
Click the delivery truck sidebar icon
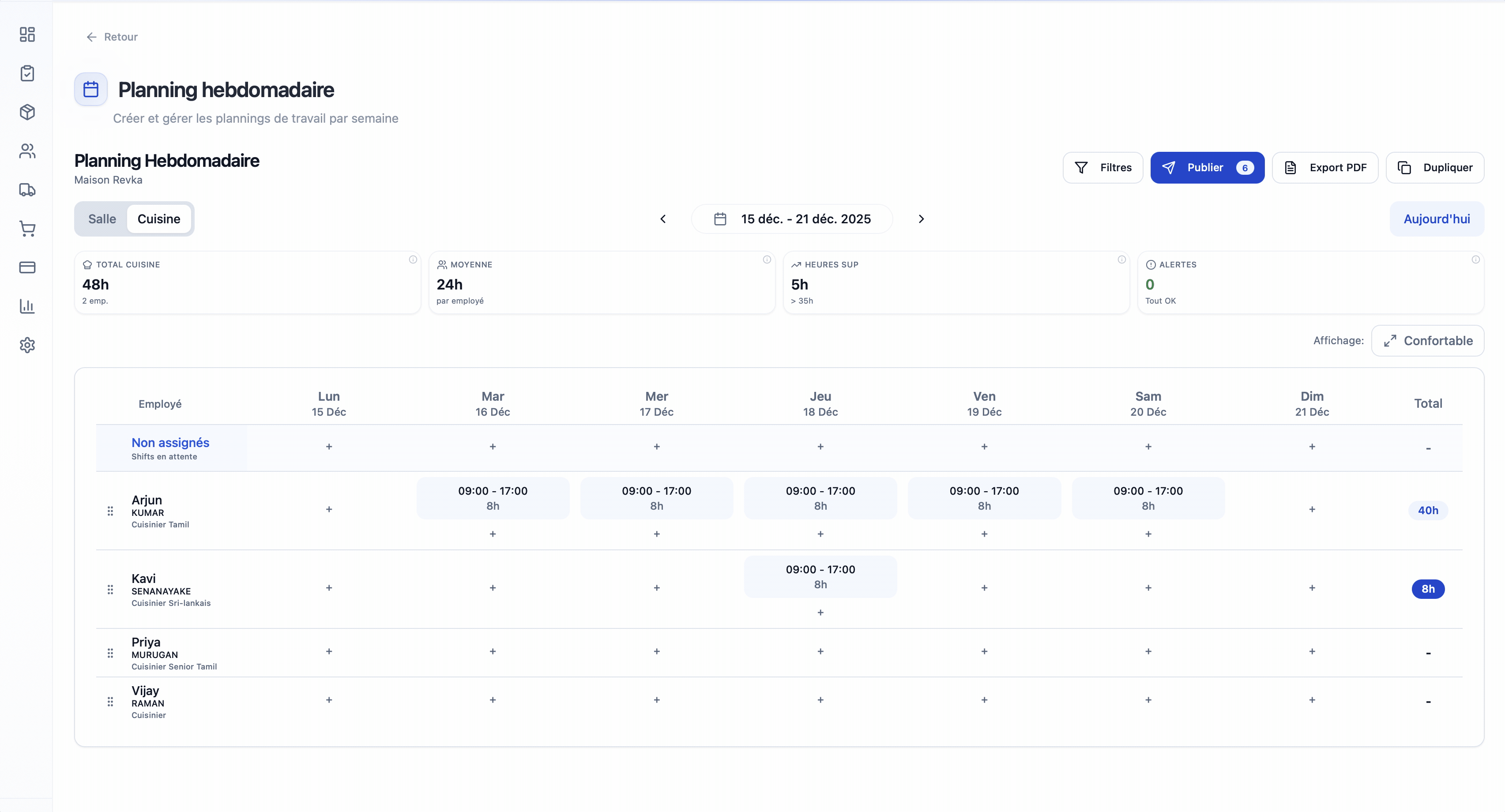point(27,190)
